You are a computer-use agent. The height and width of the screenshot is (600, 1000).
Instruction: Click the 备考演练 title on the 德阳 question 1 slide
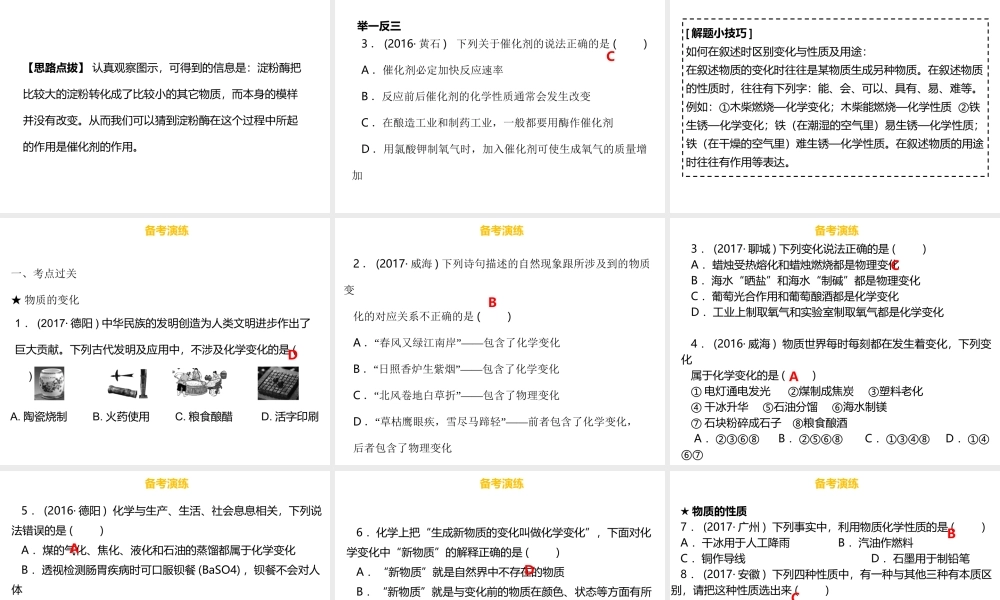(x=166, y=231)
